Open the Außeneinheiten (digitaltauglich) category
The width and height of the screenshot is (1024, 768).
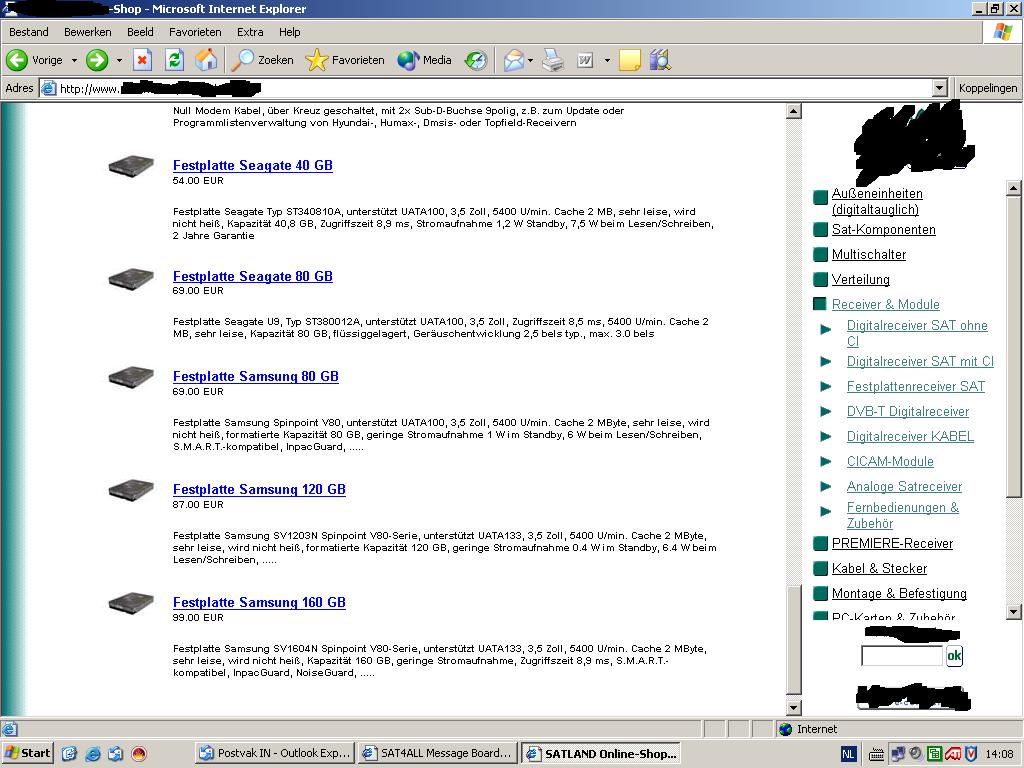click(877, 201)
